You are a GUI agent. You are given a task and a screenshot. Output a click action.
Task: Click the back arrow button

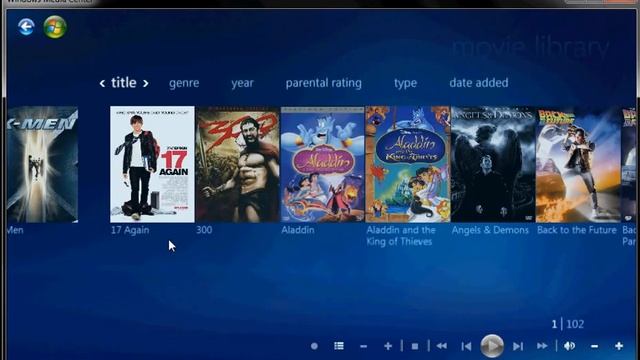(x=26, y=27)
